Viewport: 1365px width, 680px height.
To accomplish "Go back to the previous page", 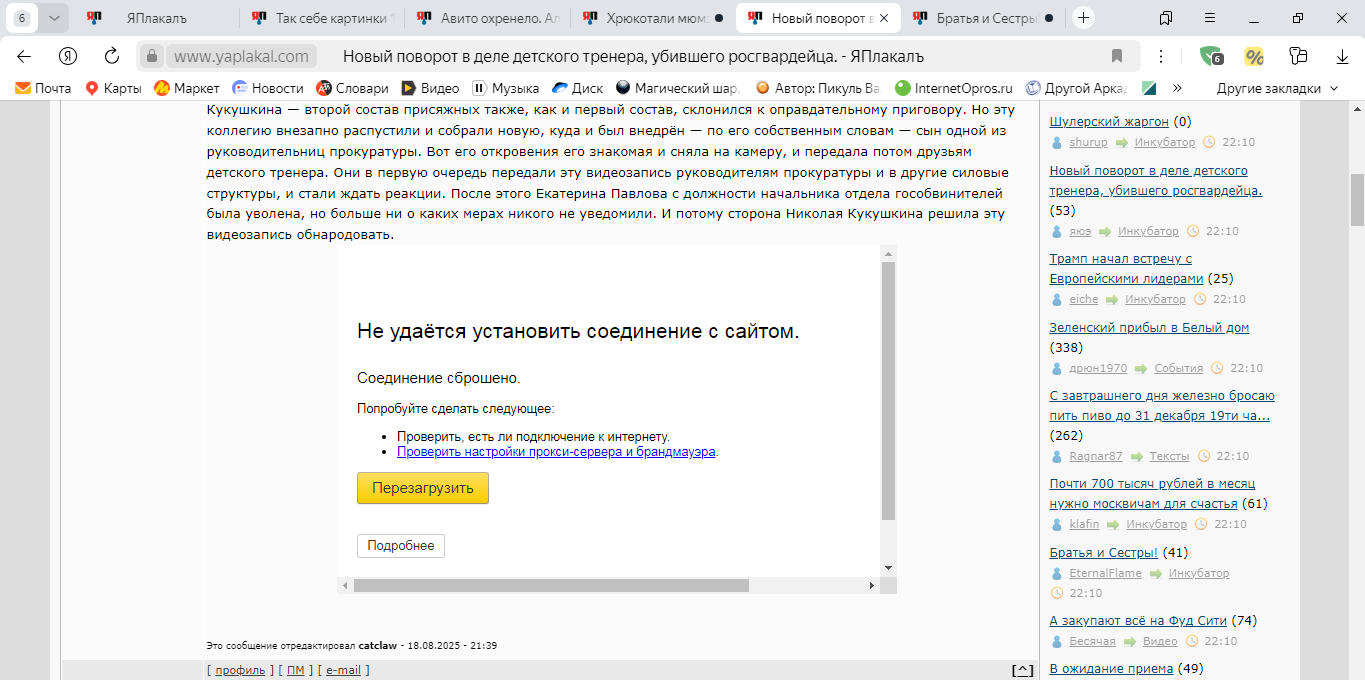I will coord(24,56).
